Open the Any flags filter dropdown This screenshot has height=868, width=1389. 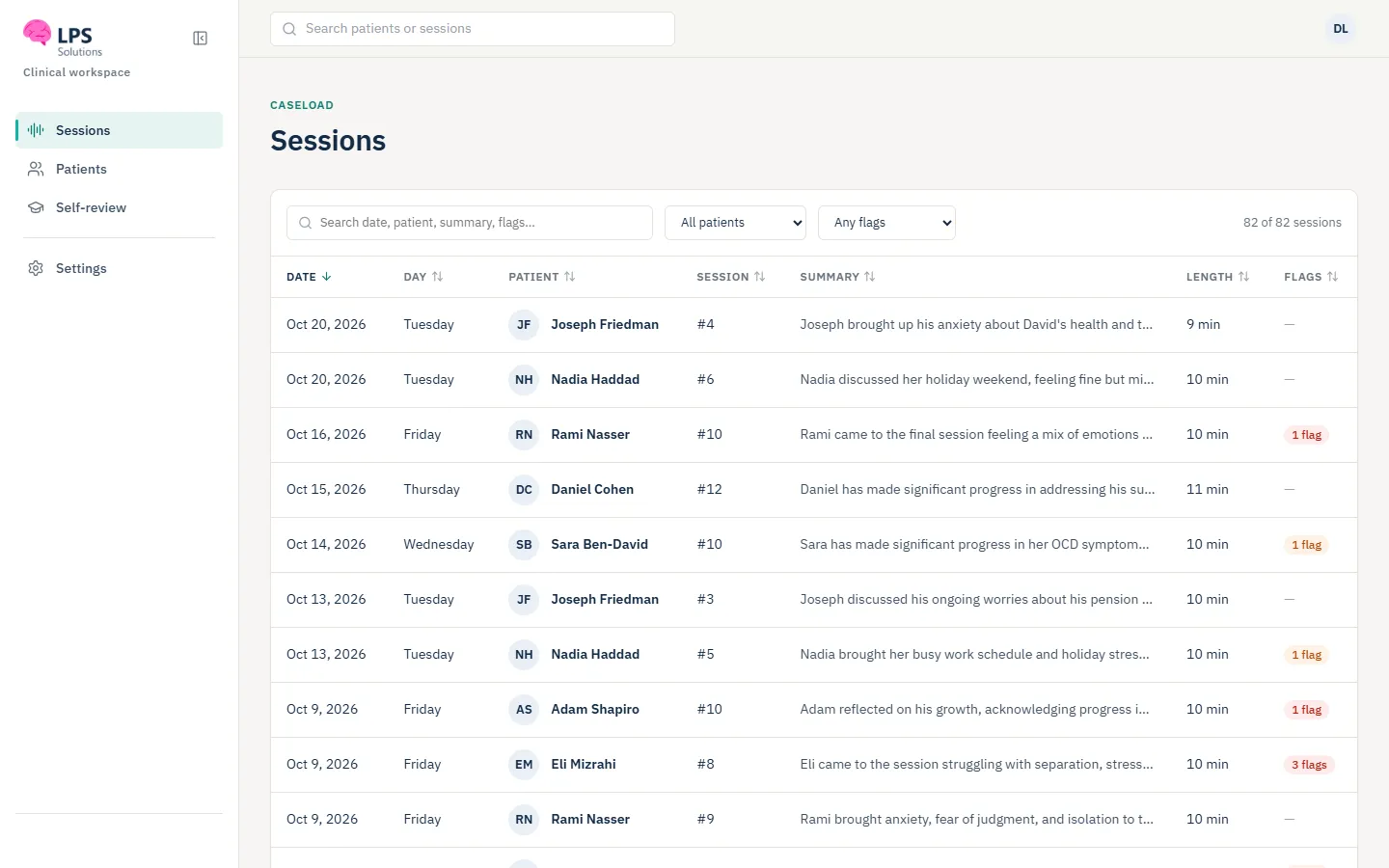coord(886,223)
